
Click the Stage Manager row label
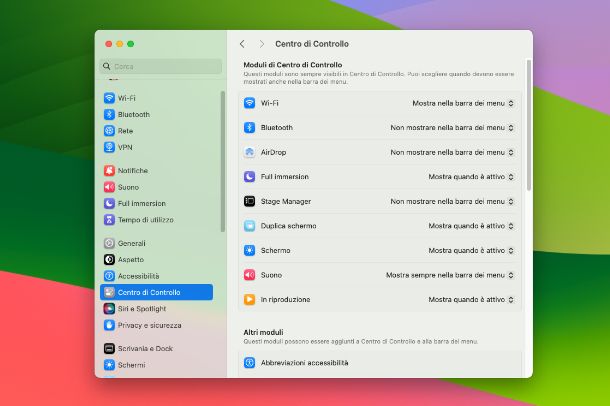click(286, 201)
